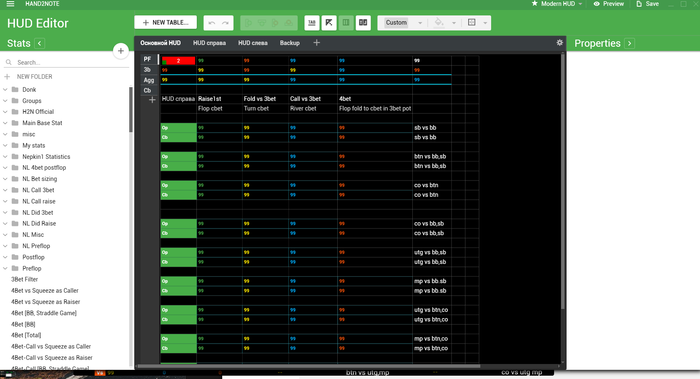Click the Postflop folder icon
Image resolution: width=700 pixels, height=379 pixels.
(x=15, y=257)
